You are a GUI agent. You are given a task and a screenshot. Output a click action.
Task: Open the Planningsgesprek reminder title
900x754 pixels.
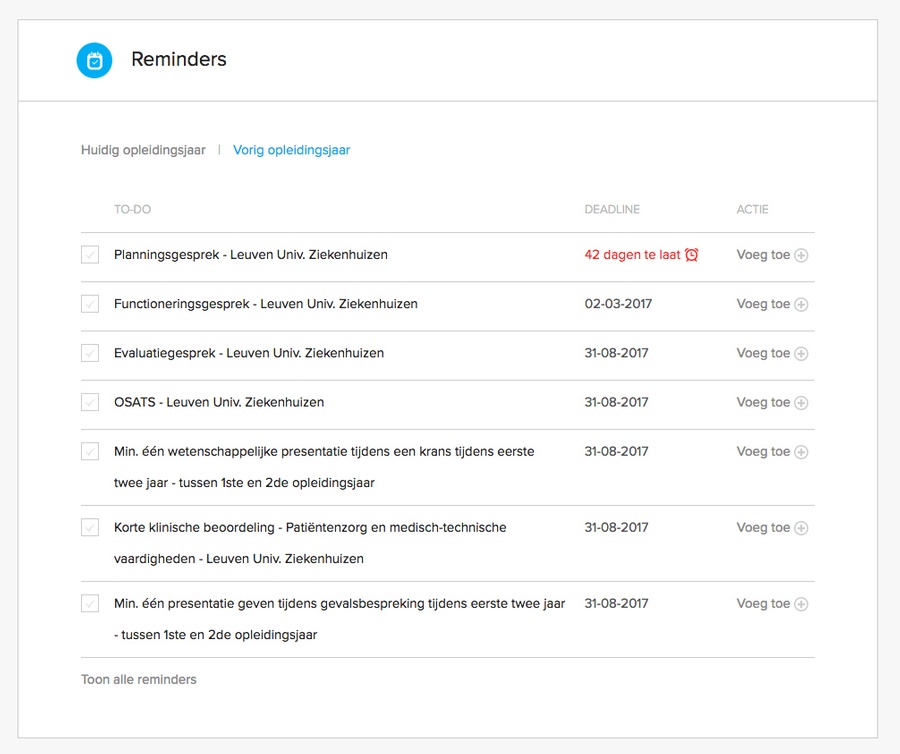[251, 255]
